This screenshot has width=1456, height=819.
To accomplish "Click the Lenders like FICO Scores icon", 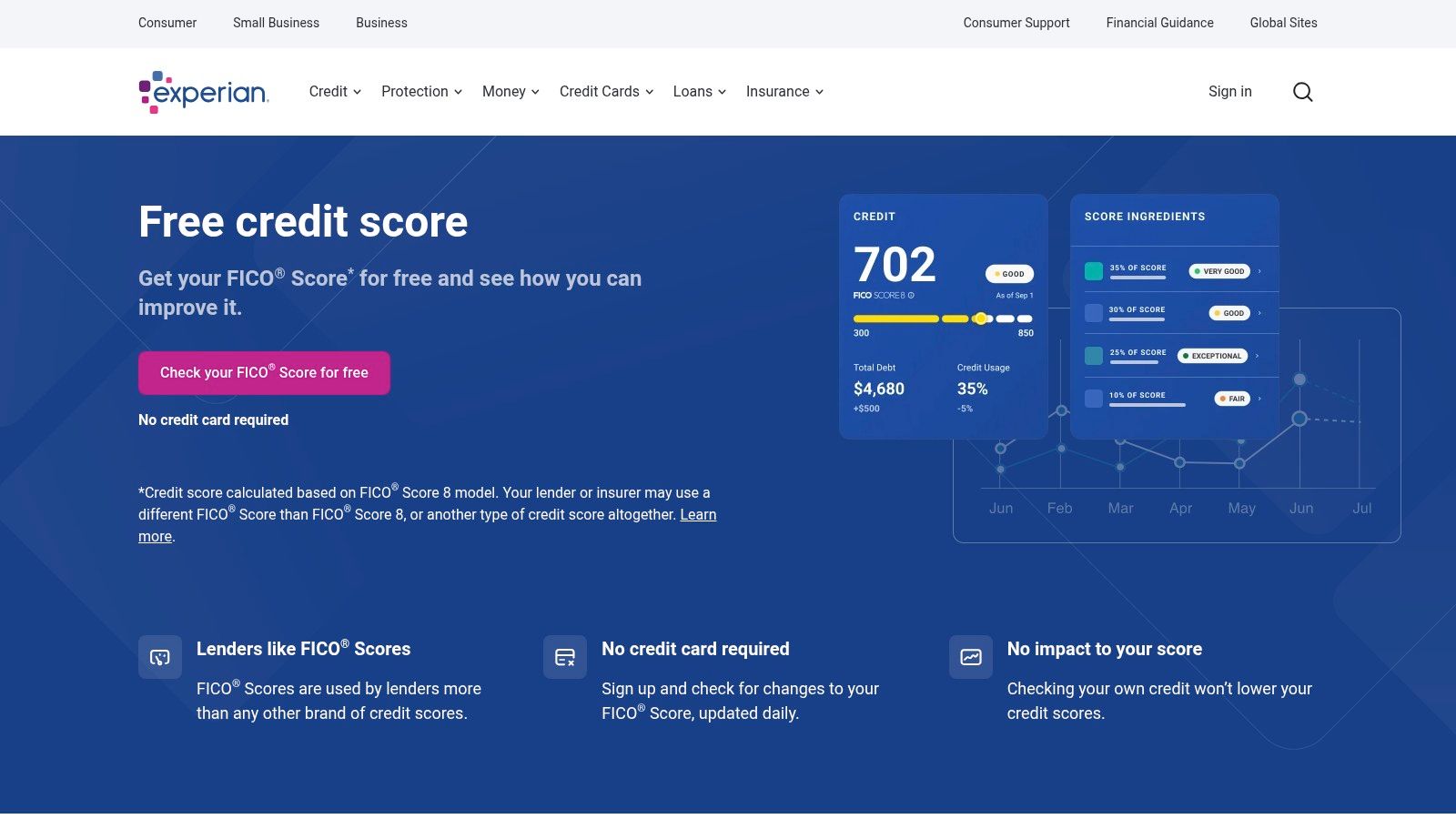I will 160,657.
